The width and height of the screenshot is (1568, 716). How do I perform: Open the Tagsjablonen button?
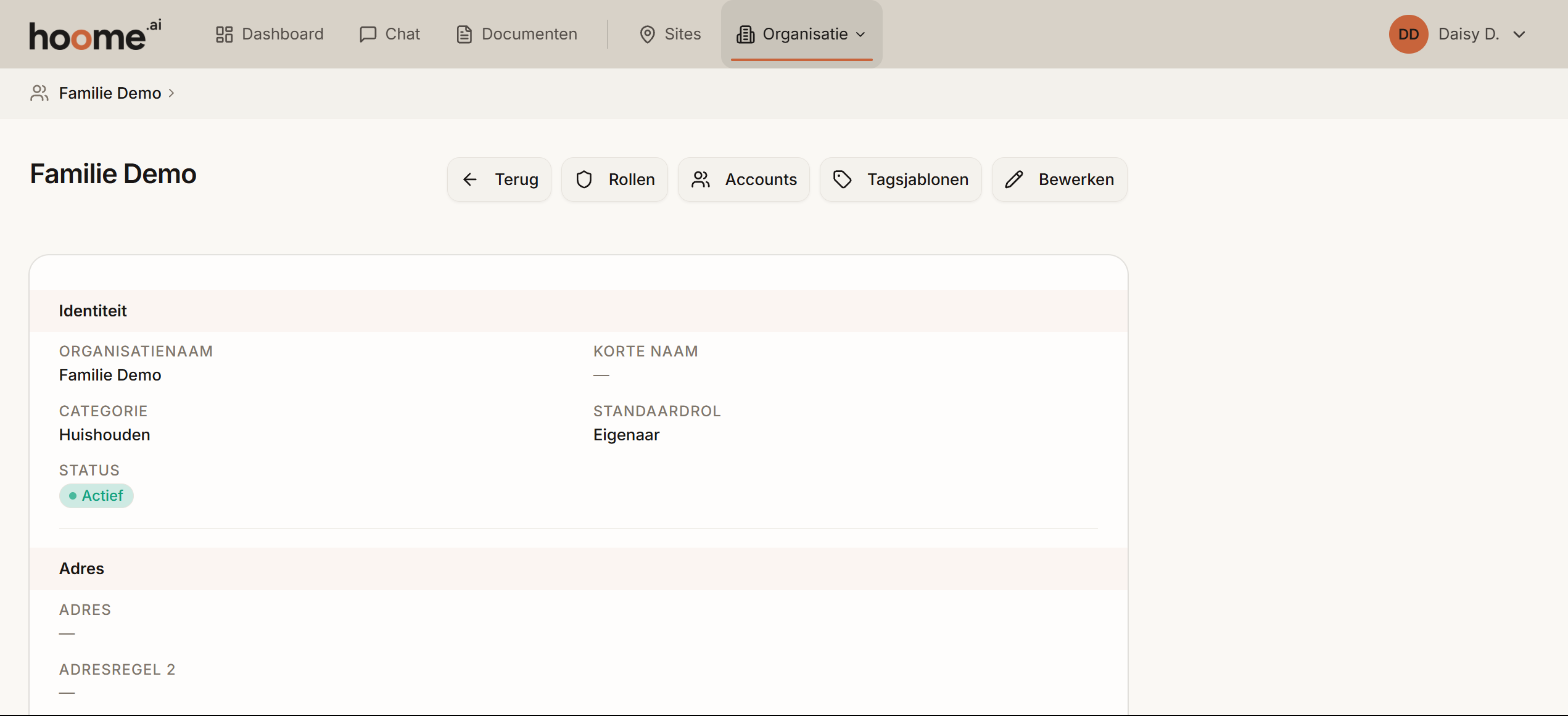point(901,180)
